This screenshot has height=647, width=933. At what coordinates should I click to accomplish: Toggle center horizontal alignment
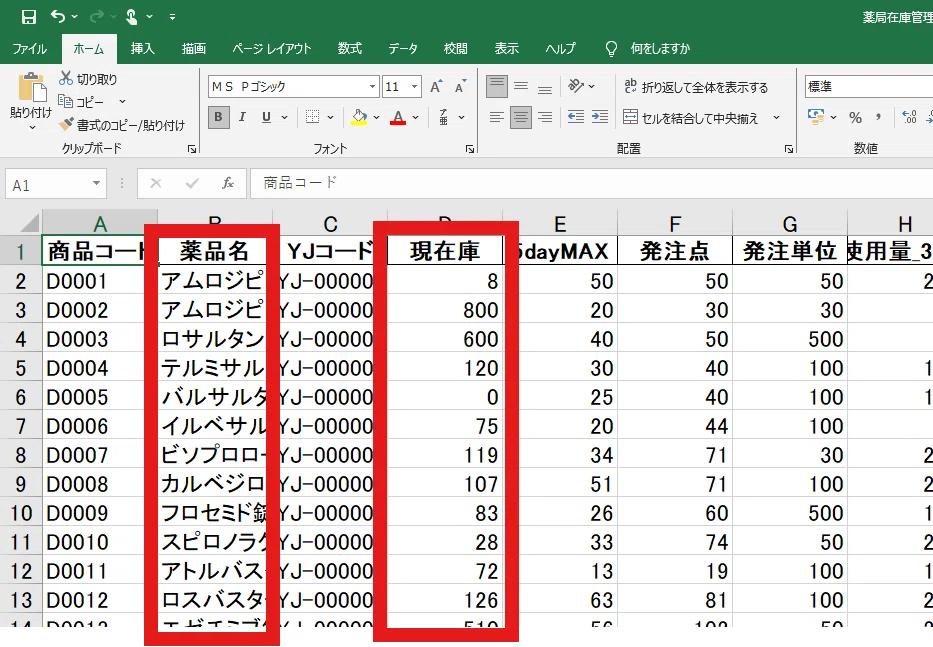[521, 117]
